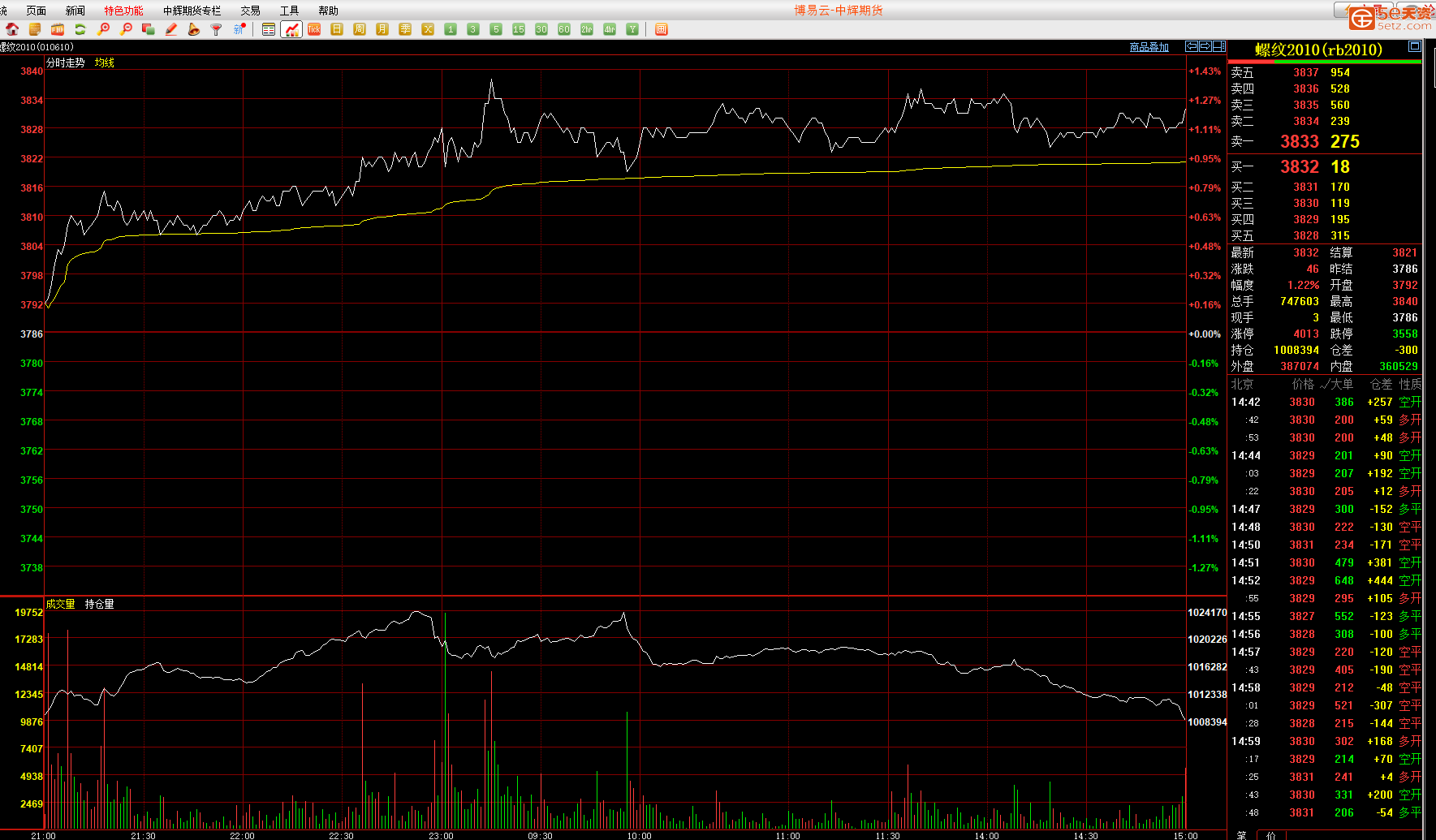Open the 新闻 menu
The image size is (1436, 840).
tap(75, 11)
